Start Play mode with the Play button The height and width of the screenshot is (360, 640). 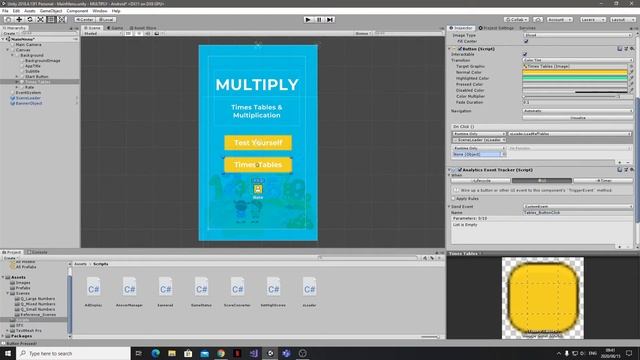click(308, 20)
